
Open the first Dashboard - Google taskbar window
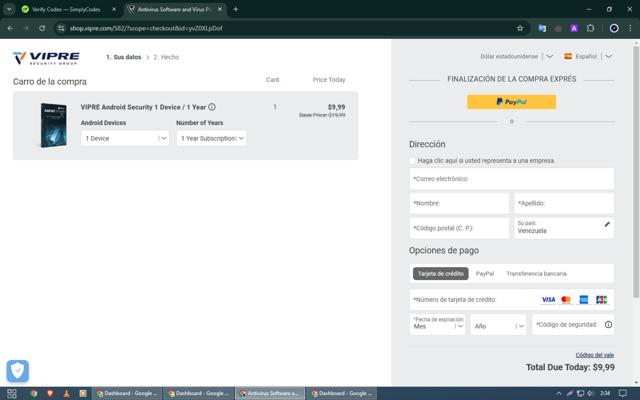127,393
